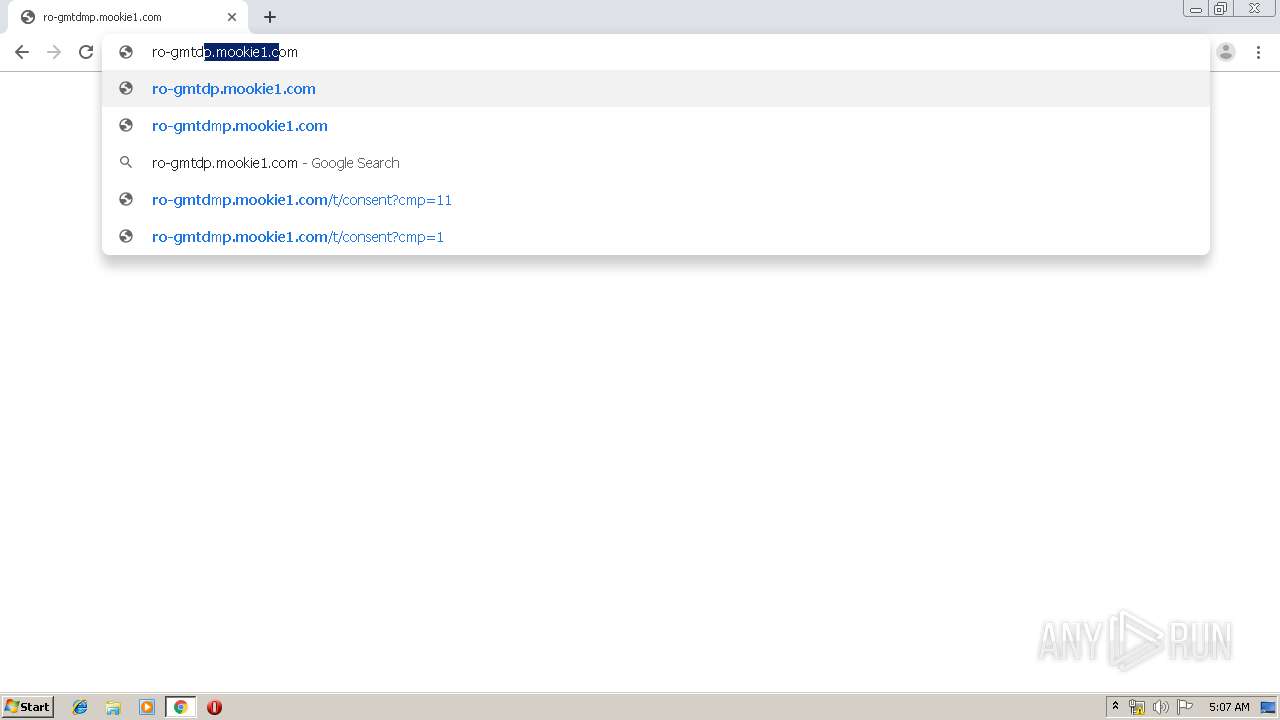Open the red Opera taskbar icon
Screen dimensions: 1280x720
click(x=214, y=707)
